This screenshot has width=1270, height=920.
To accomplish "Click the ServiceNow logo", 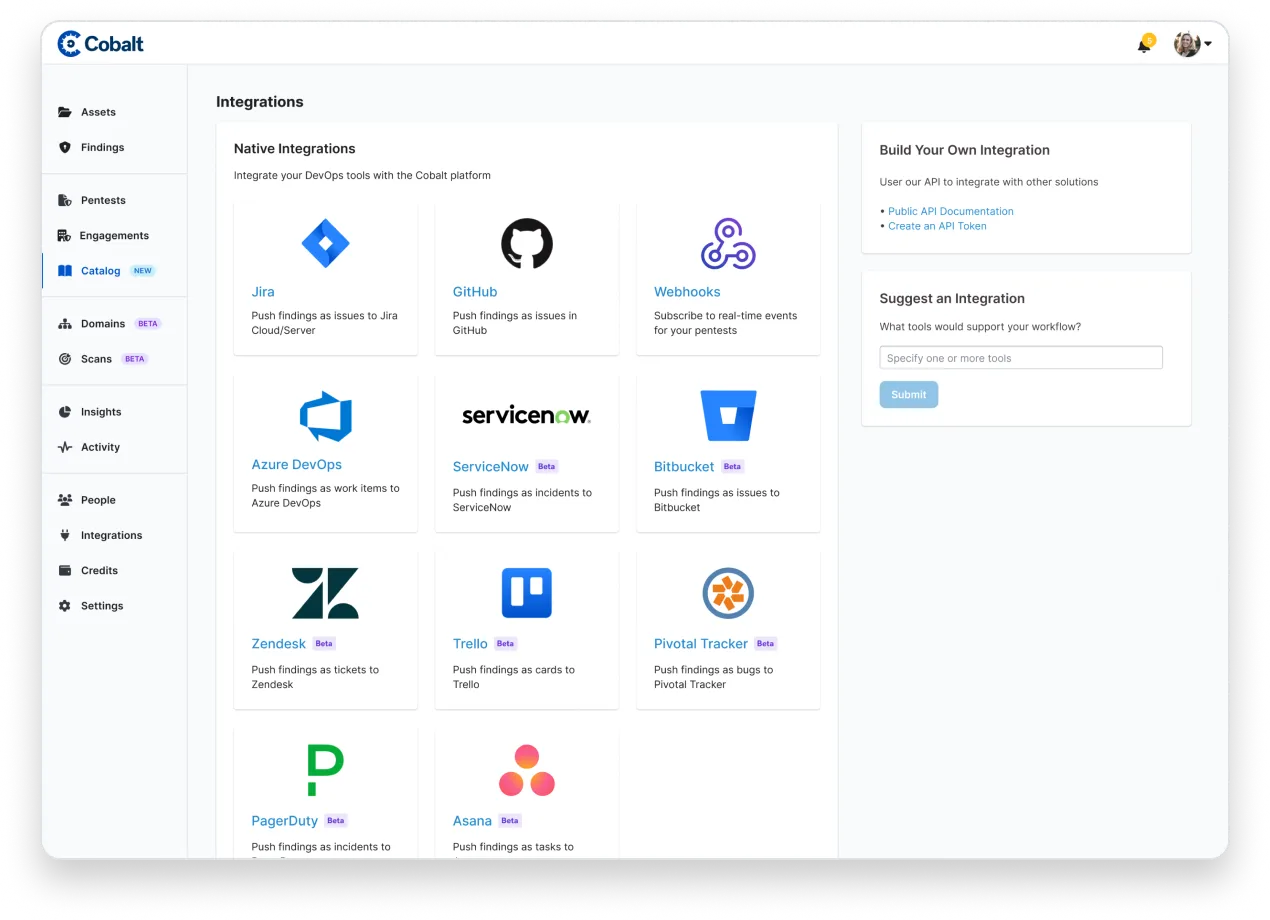I will (527, 416).
